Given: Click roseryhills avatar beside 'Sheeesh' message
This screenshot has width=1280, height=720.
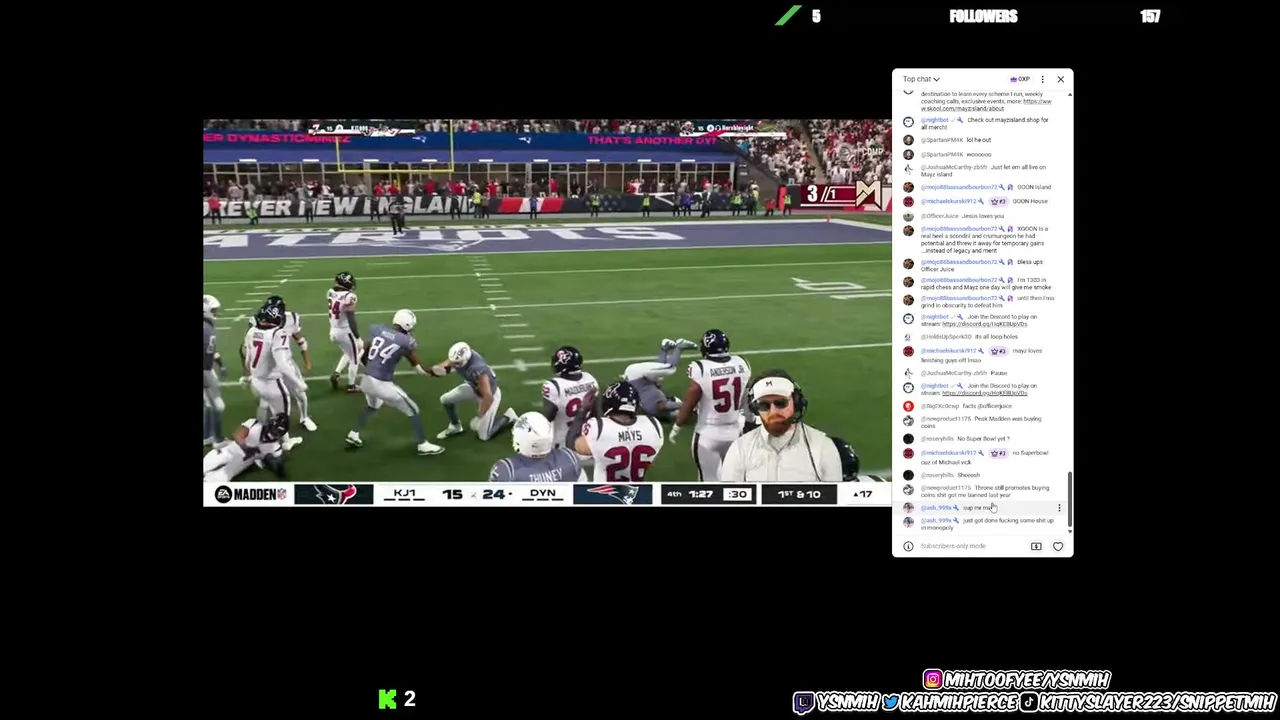Looking at the screenshot, I should (908, 475).
